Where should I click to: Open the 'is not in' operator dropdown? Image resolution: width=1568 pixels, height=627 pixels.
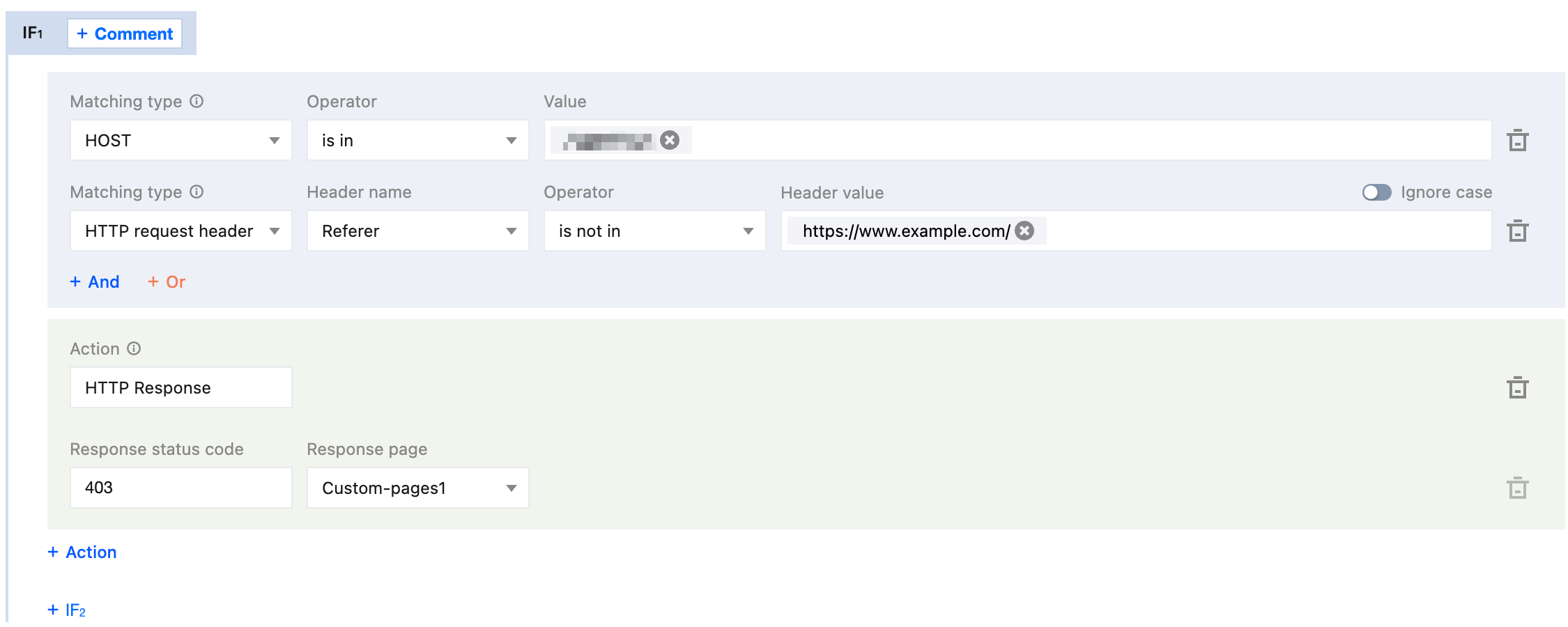click(x=655, y=231)
